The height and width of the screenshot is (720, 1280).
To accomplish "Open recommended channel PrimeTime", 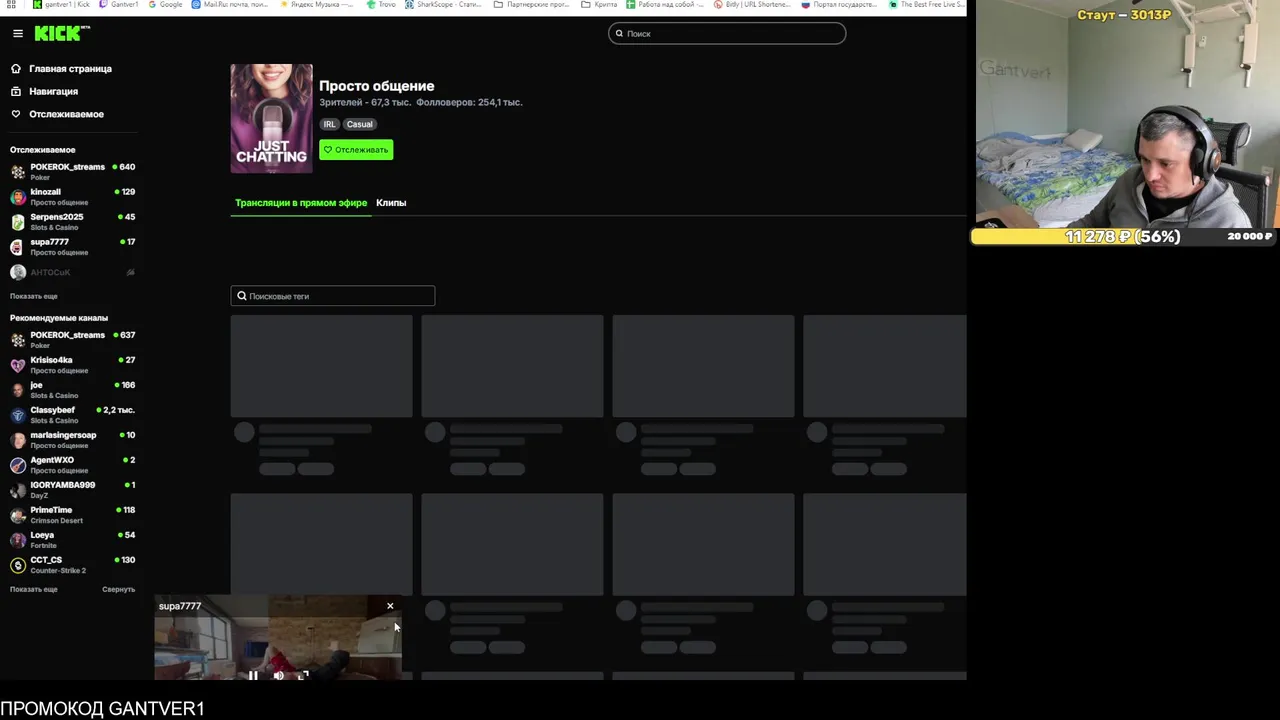I will 72,515.
